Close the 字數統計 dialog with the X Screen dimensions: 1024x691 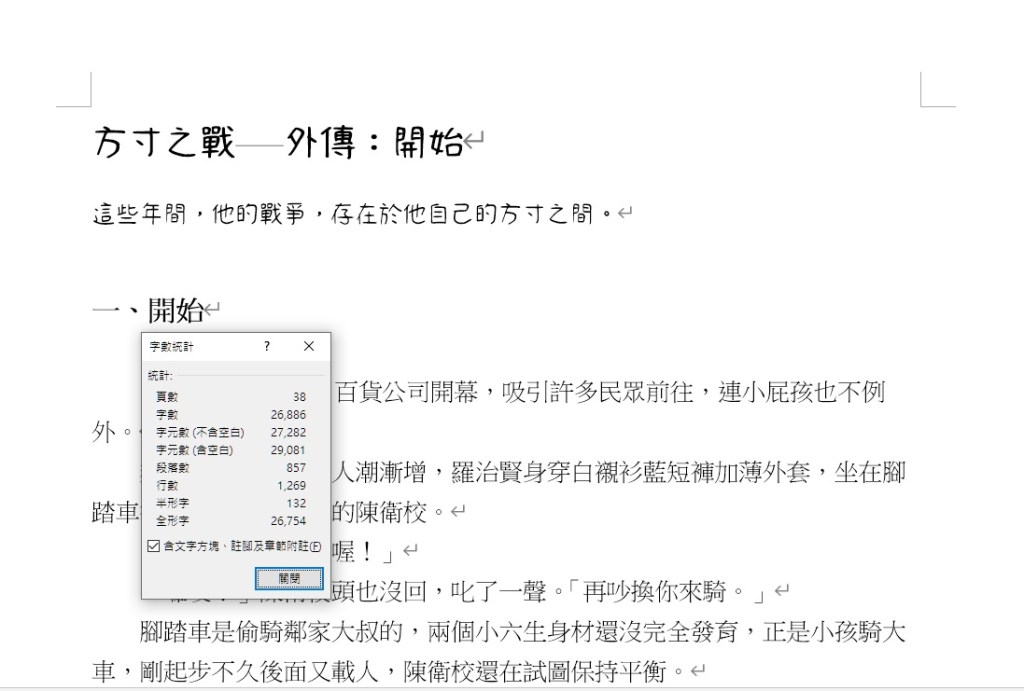tap(308, 346)
